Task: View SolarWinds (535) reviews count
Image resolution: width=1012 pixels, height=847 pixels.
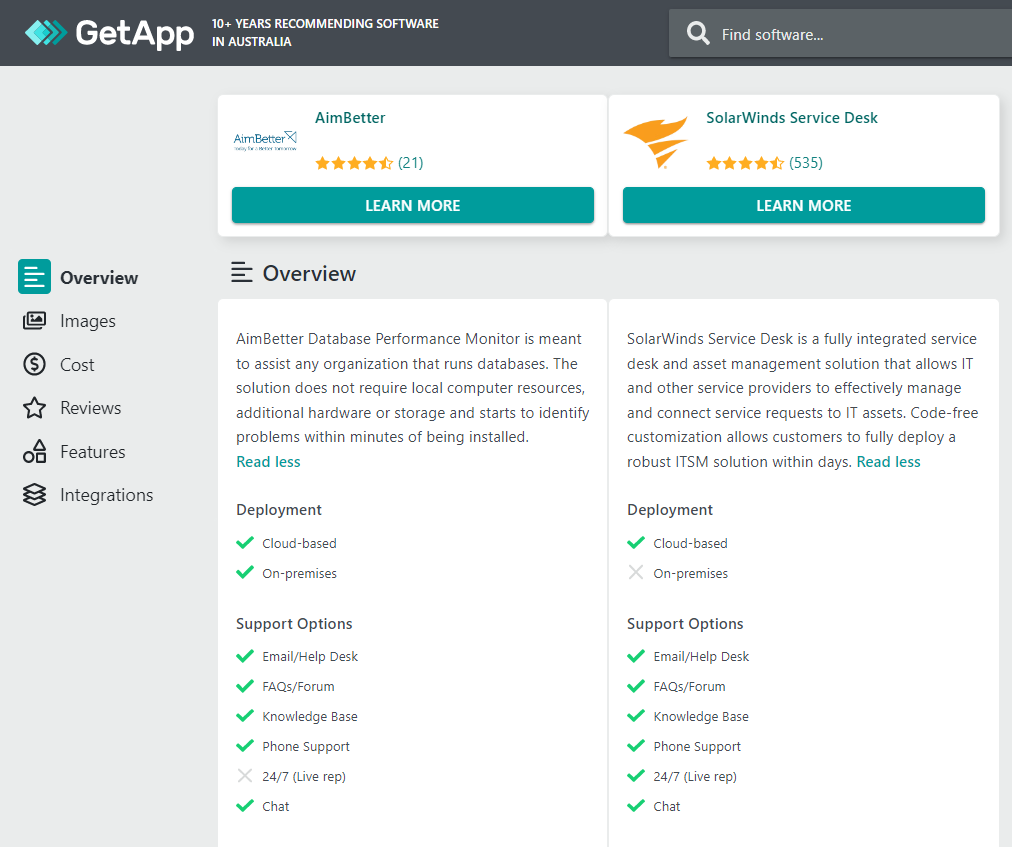Action: pos(806,163)
